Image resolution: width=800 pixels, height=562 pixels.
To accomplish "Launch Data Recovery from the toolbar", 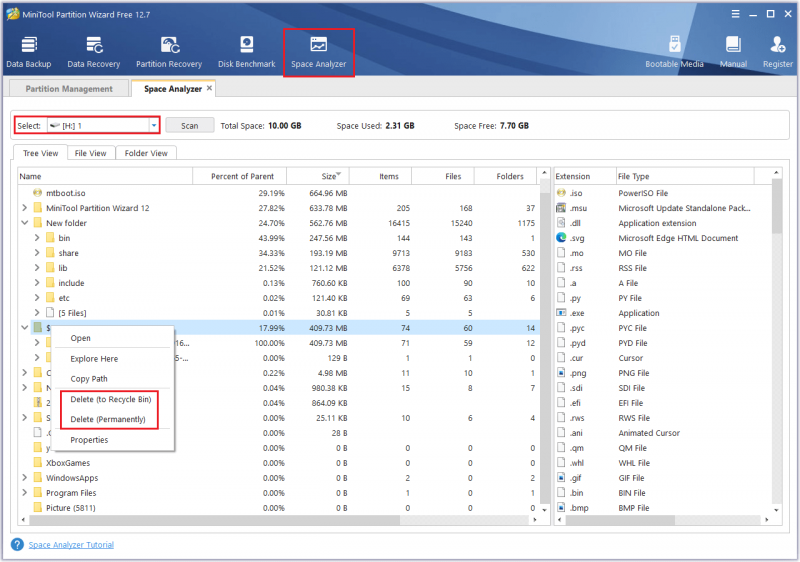I will point(93,52).
